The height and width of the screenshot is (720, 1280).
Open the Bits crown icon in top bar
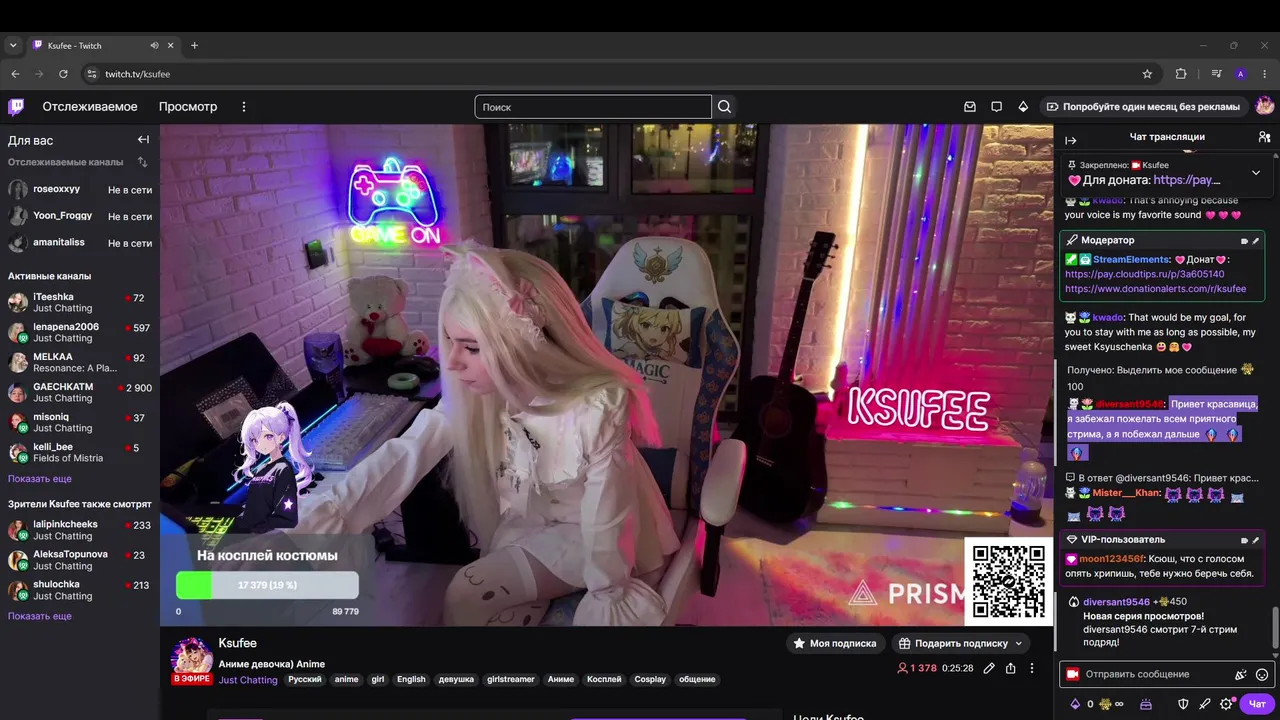point(1023,107)
